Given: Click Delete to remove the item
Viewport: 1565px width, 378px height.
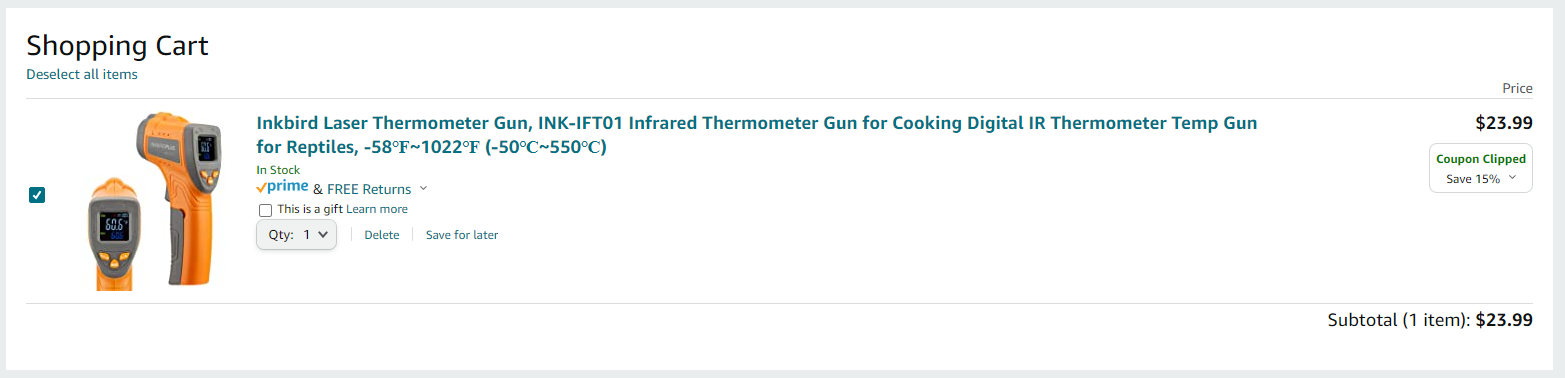Looking at the screenshot, I should pos(381,235).
